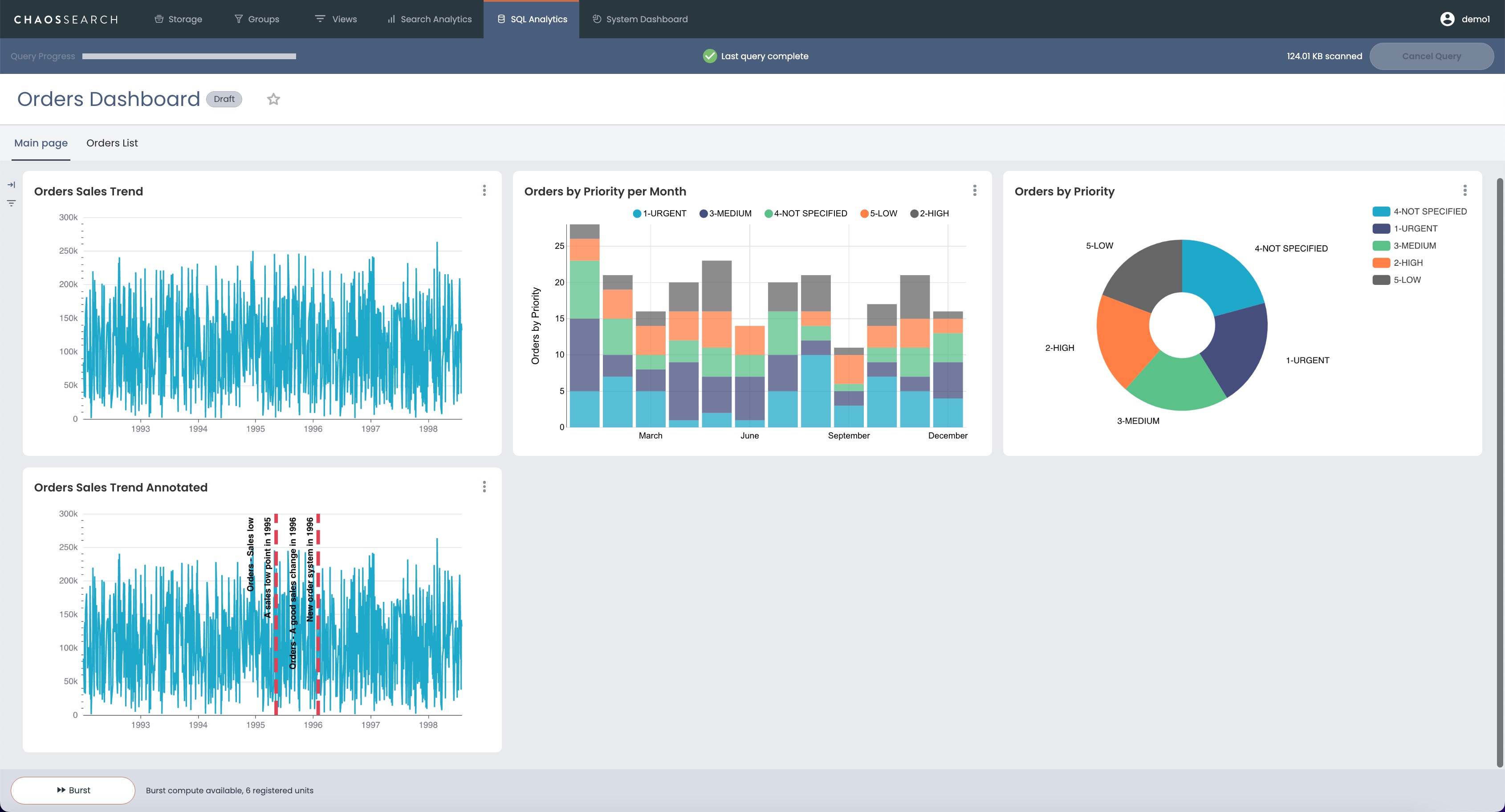Click the Groups funnel icon in navigation

pos(238,19)
